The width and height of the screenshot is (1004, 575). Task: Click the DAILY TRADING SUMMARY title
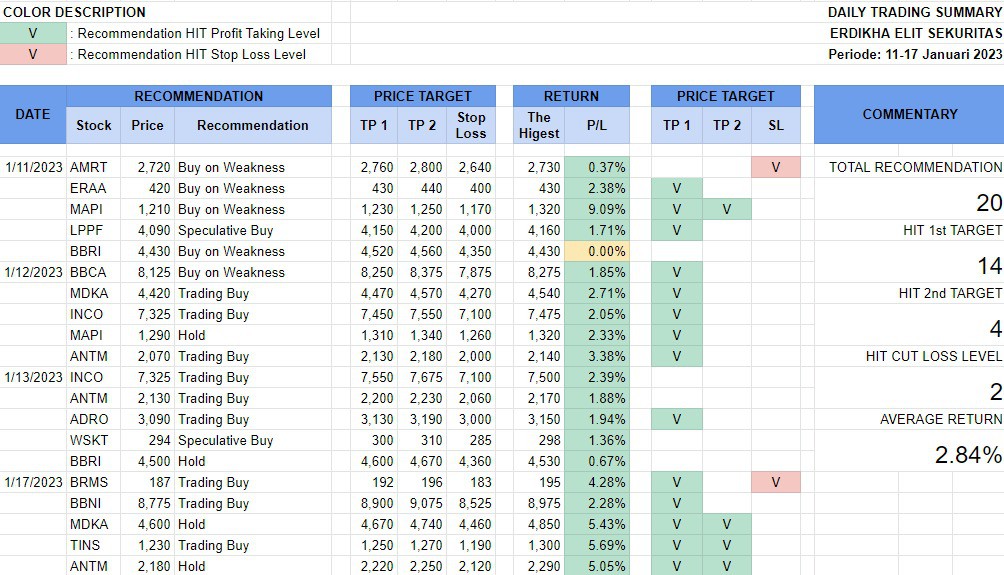[914, 12]
